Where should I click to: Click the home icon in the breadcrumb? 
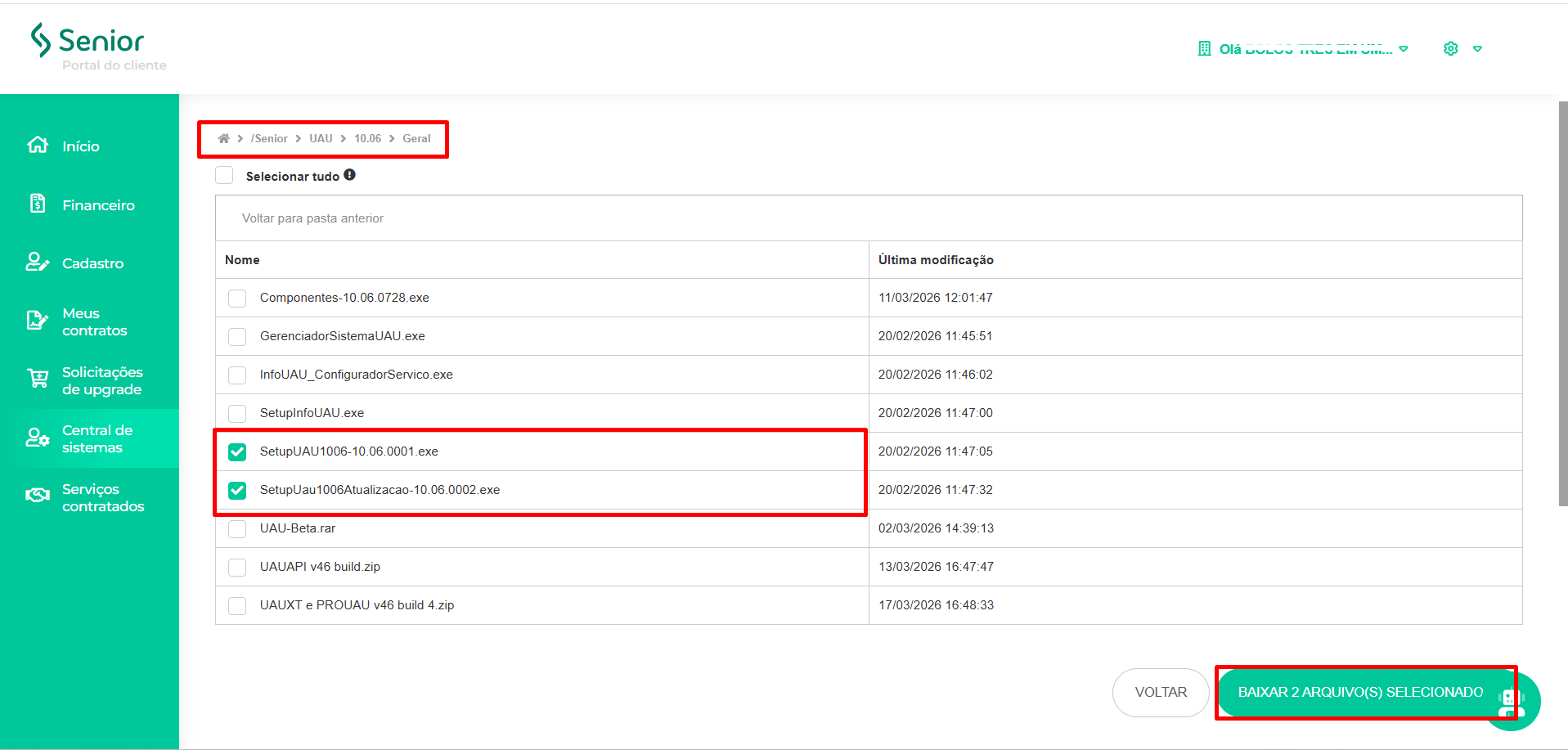(223, 138)
